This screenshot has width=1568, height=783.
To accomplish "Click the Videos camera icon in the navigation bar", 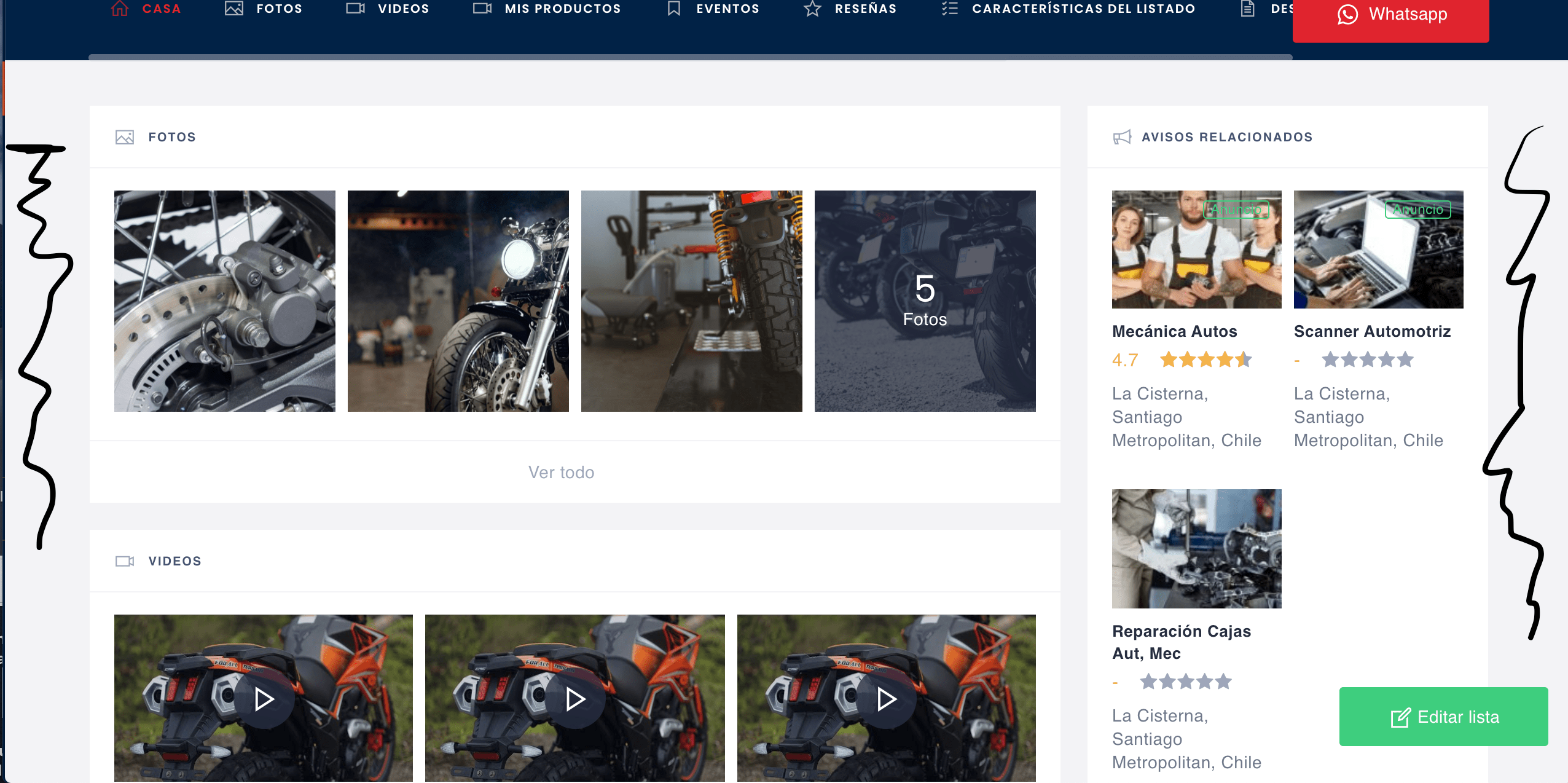I will coord(356,9).
